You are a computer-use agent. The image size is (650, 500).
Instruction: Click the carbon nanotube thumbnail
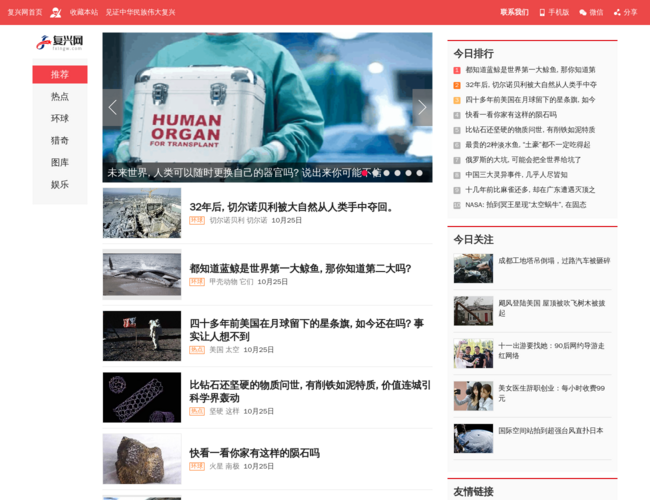[142, 398]
